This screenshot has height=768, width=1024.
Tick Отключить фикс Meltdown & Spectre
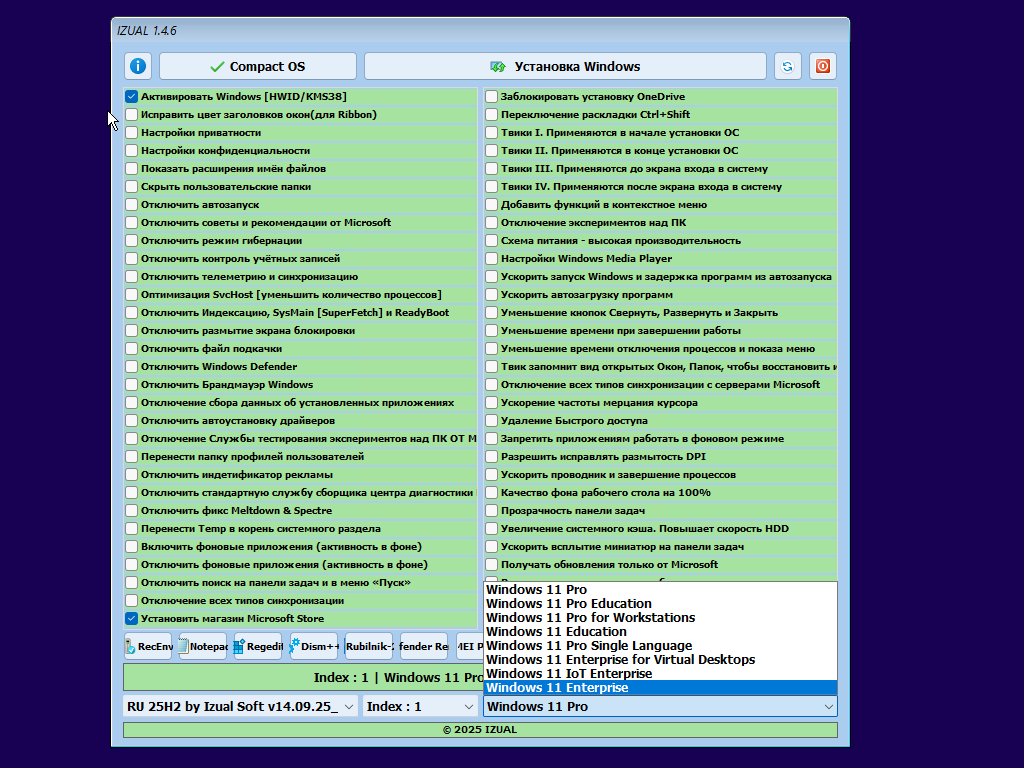[x=132, y=511]
